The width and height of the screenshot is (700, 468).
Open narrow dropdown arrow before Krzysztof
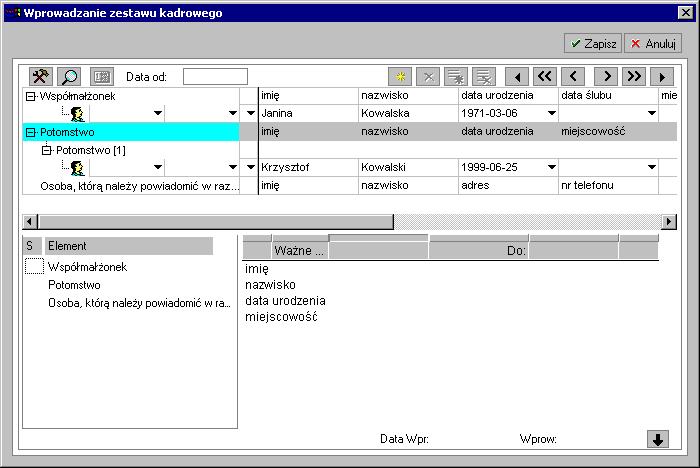pyautogui.click(x=251, y=167)
